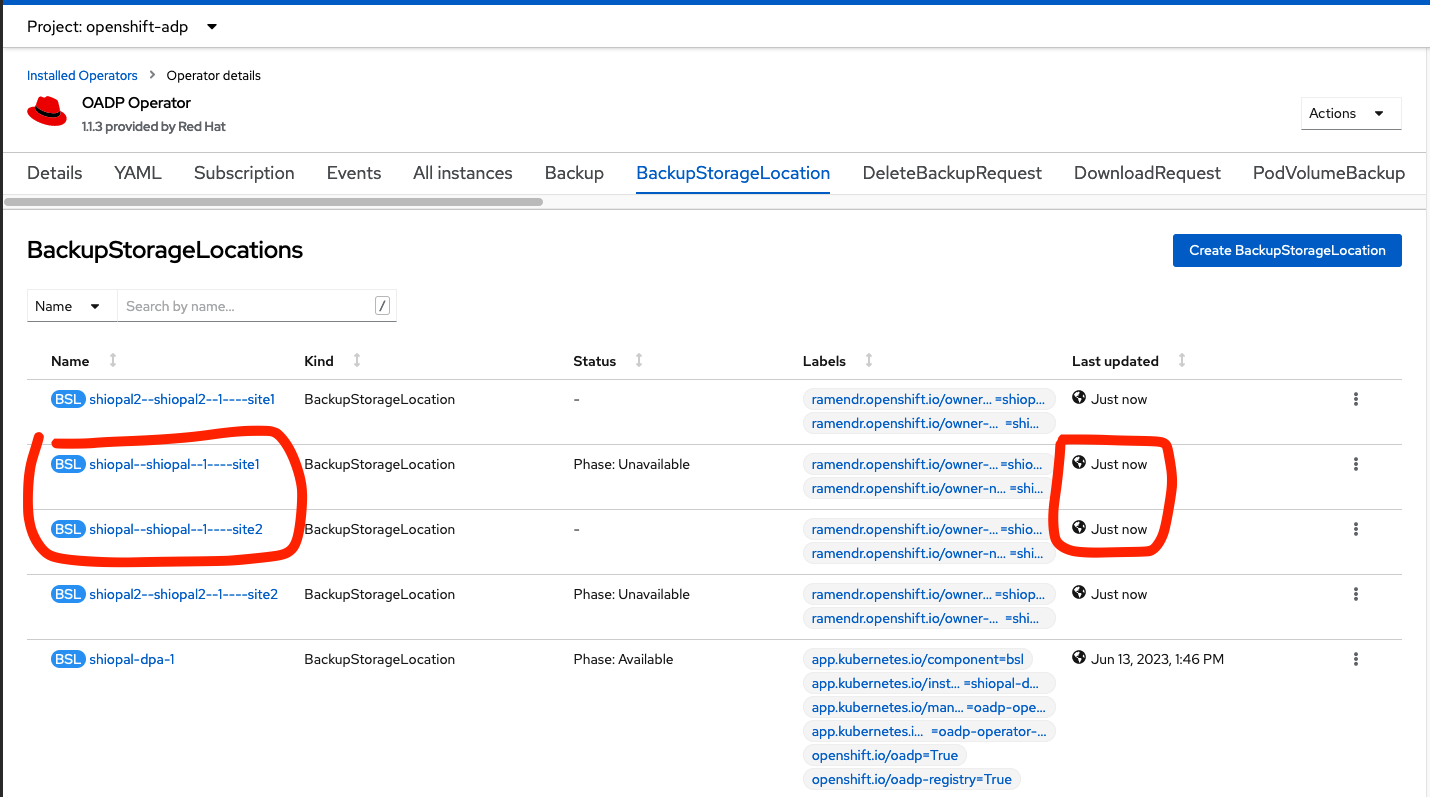Click Jun 13, 2023, 1:46 PM timestamp
The height and width of the screenshot is (797, 1430).
[1158, 659]
